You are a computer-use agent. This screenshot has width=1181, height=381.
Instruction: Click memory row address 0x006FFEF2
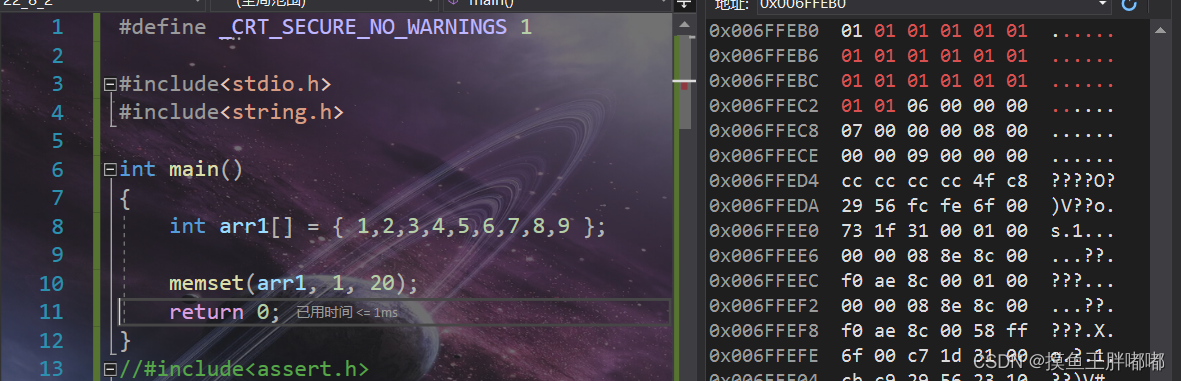764,306
